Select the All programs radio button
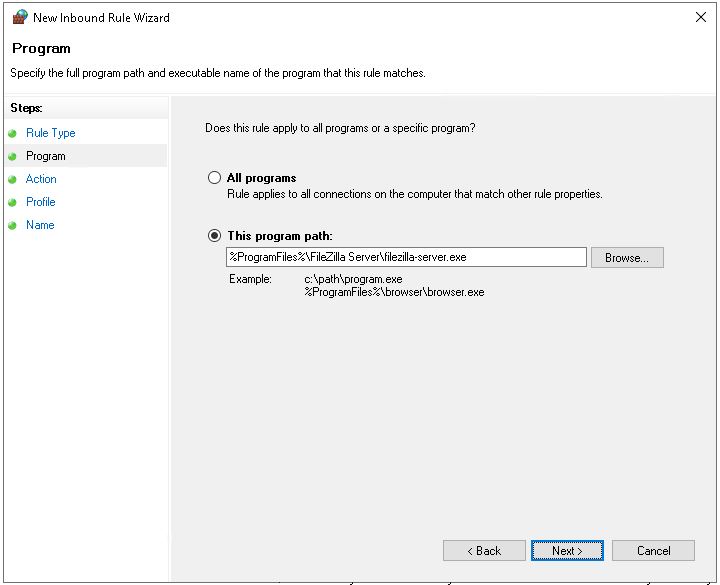The width and height of the screenshot is (720, 585). [214, 178]
